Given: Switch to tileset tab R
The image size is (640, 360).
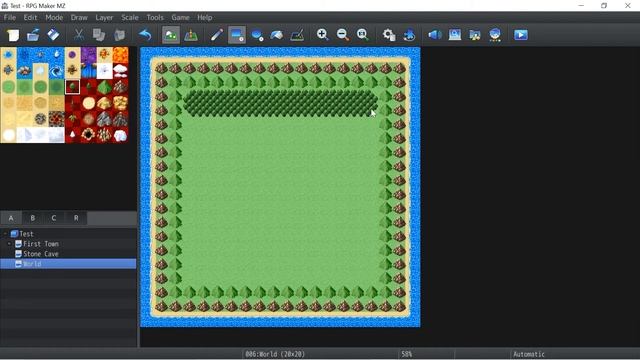Looking at the screenshot, I should [76, 218].
